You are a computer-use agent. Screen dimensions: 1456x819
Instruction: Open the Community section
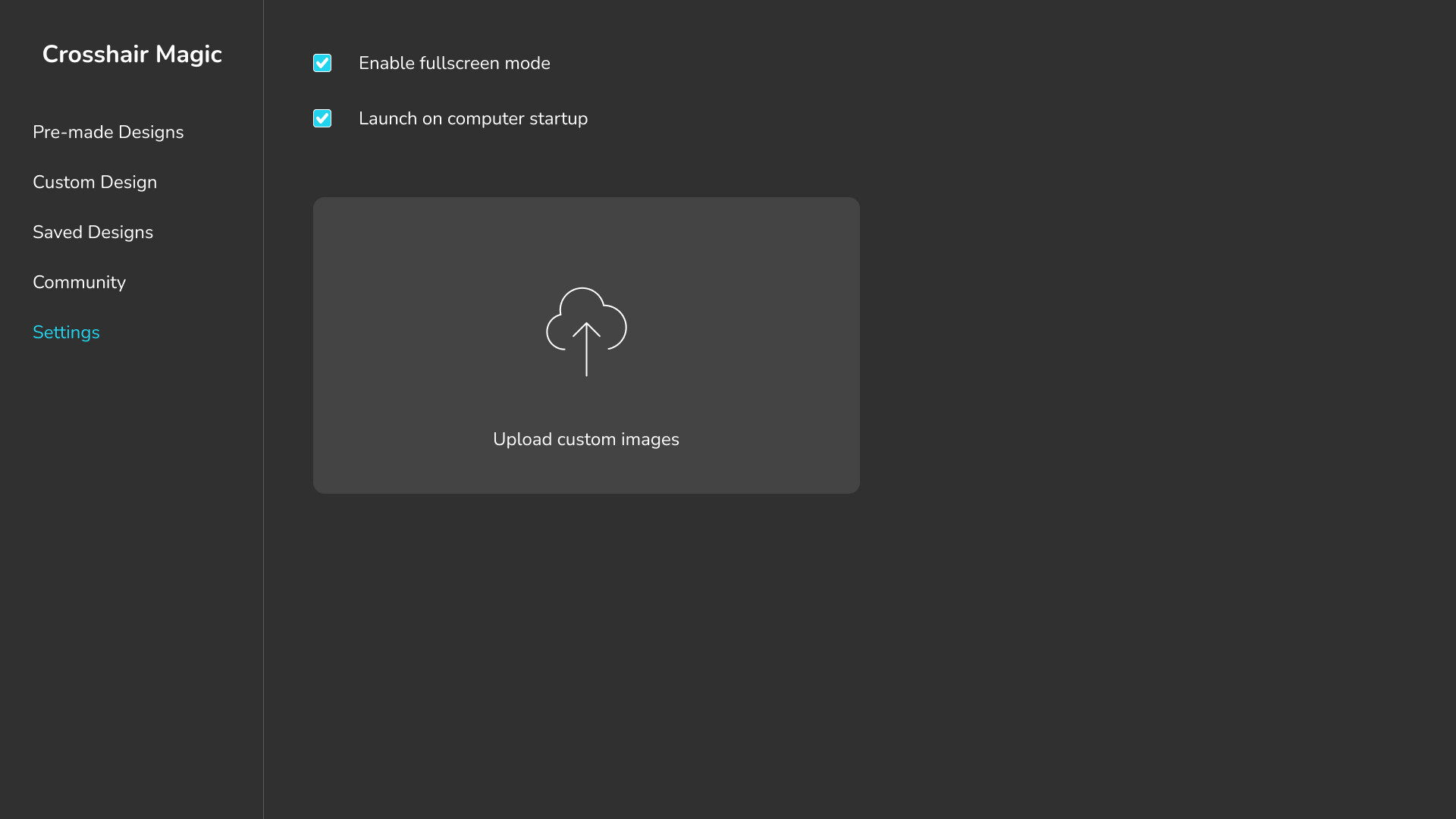(79, 282)
